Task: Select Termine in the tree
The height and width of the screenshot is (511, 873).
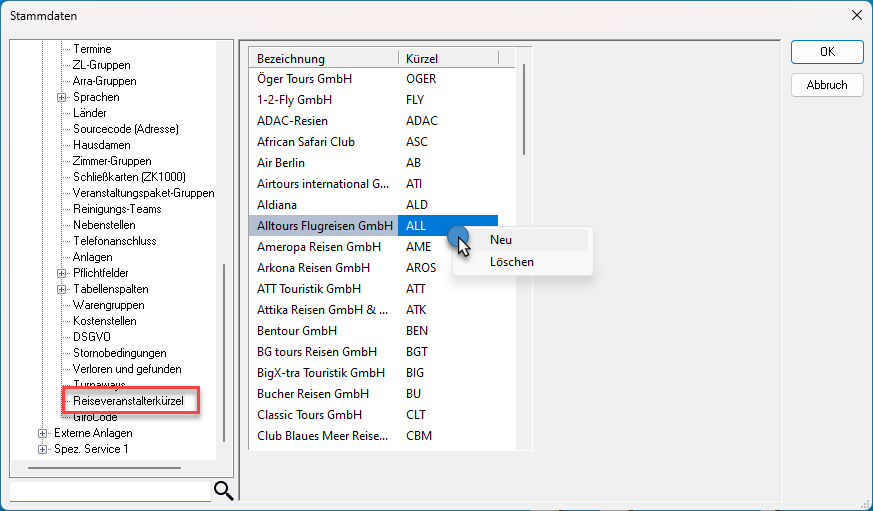Action: point(92,49)
